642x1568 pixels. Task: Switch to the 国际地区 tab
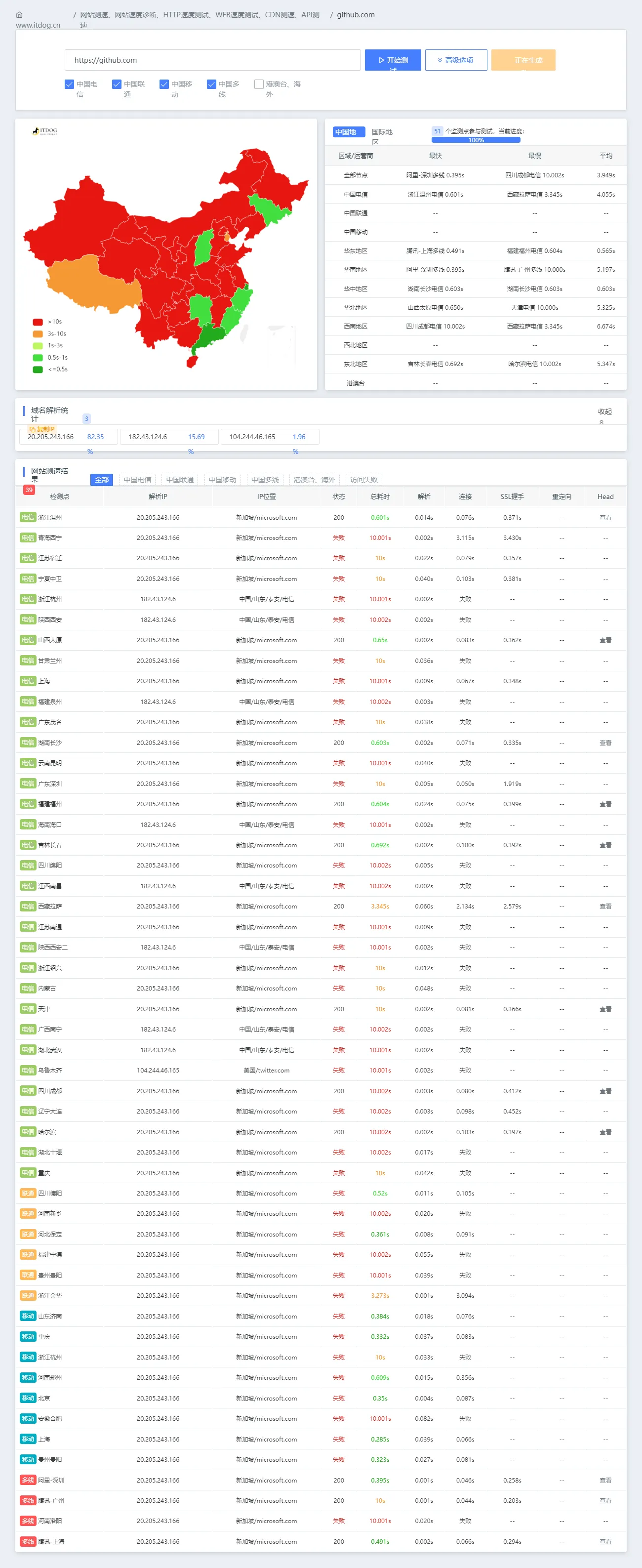[x=382, y=136]
